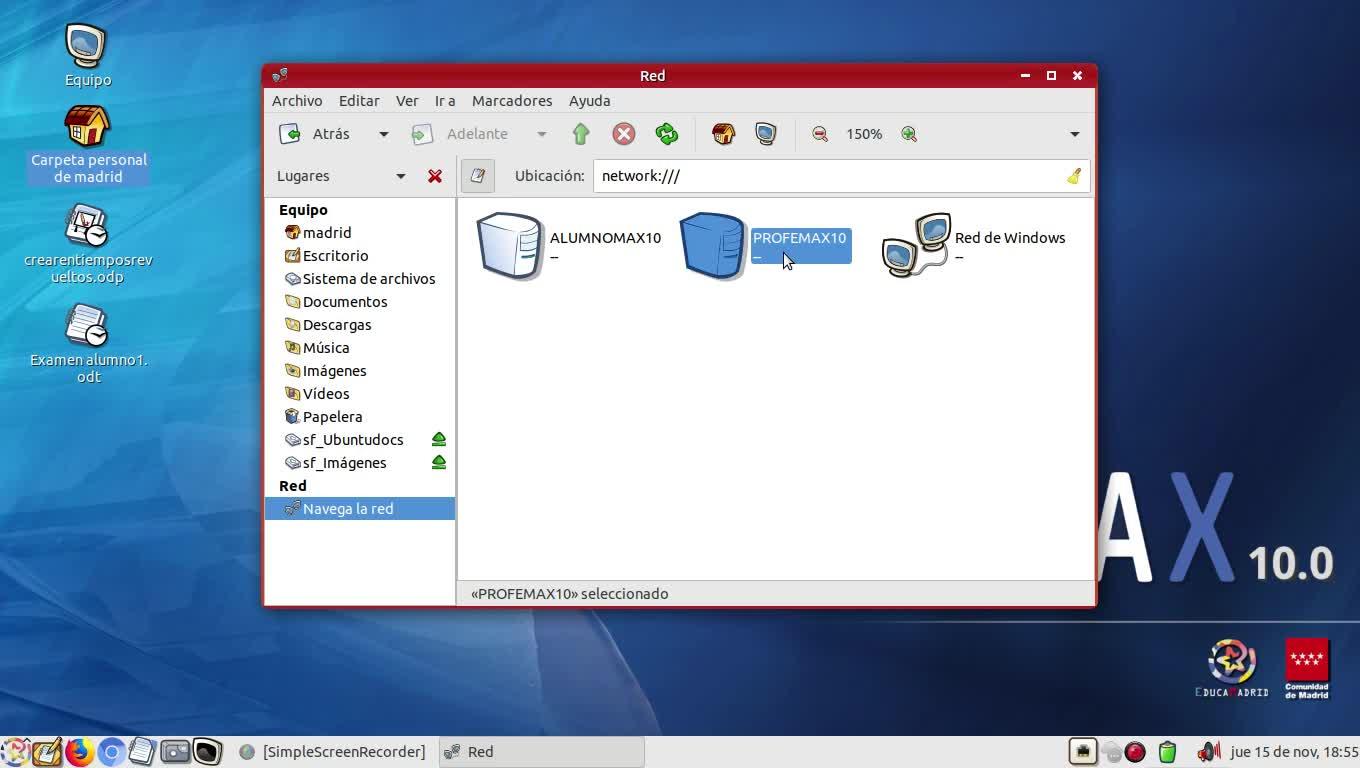Unmount sf_Imágenes using its eject icon

tap(438, 463)
